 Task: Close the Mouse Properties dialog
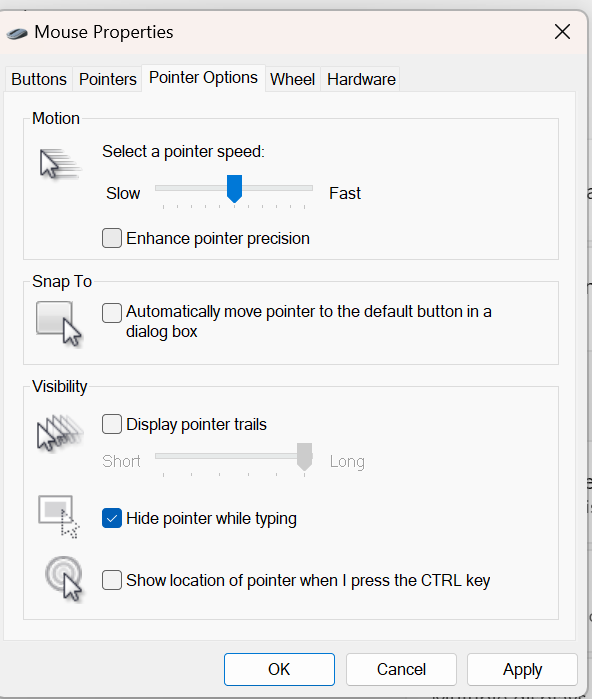click(x=562, y=32)
